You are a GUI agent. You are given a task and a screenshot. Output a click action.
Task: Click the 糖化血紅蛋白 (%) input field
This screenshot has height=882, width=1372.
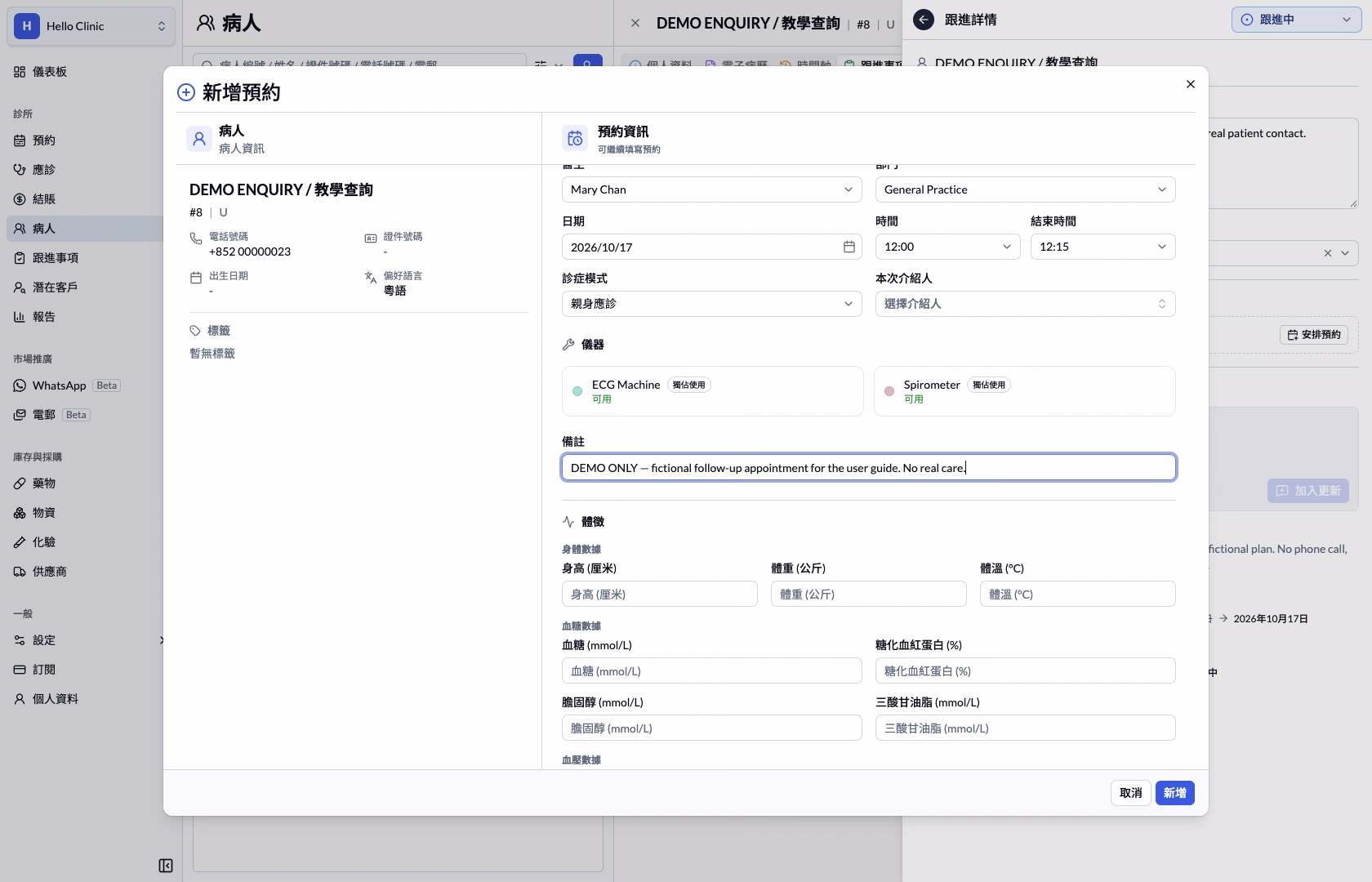point(1025,670)
